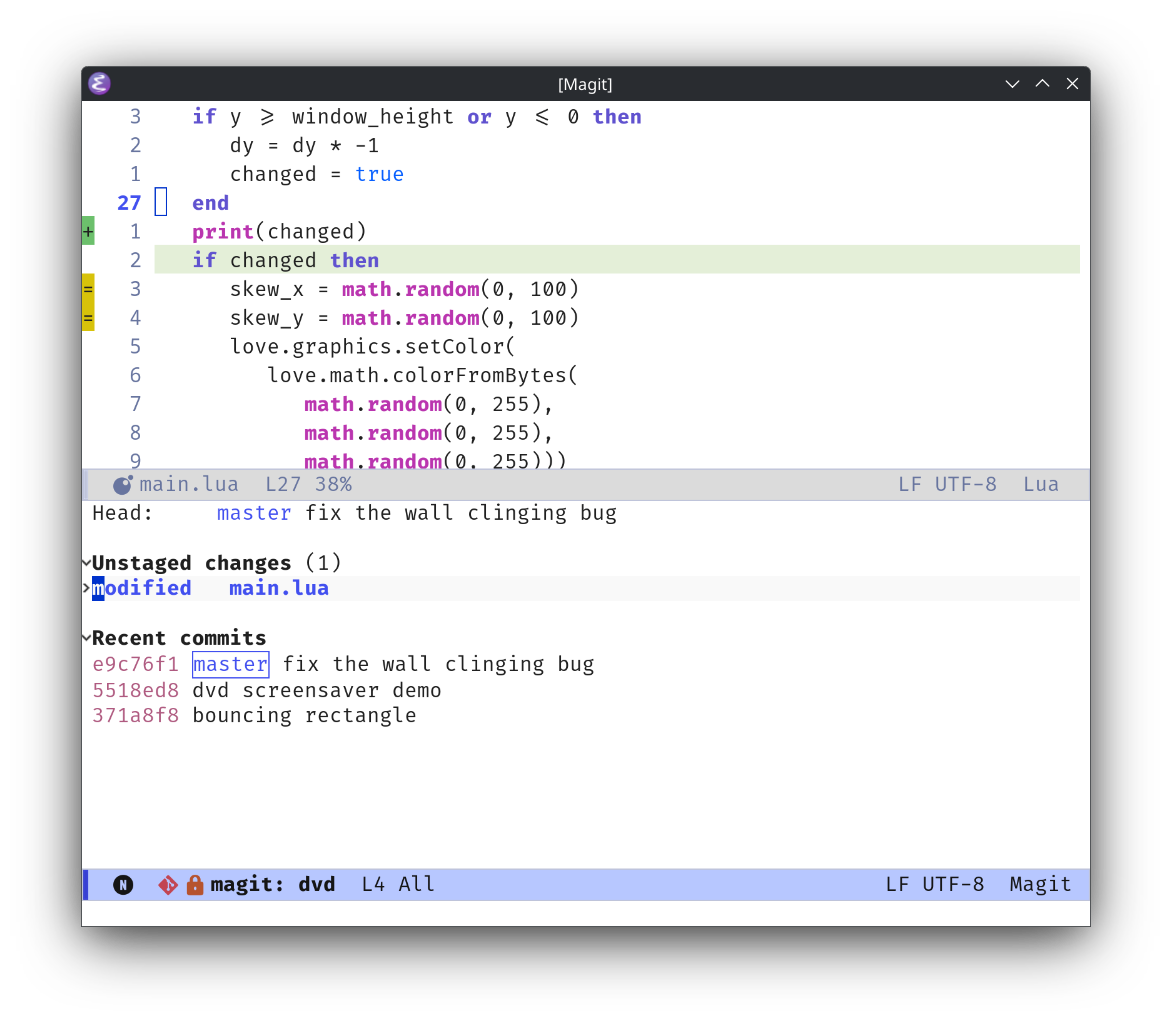Click the 'skew_x' variable name in the code
Image resolution: width=1172 pixels, height=1023 pixels.
[x=267, y=289]
